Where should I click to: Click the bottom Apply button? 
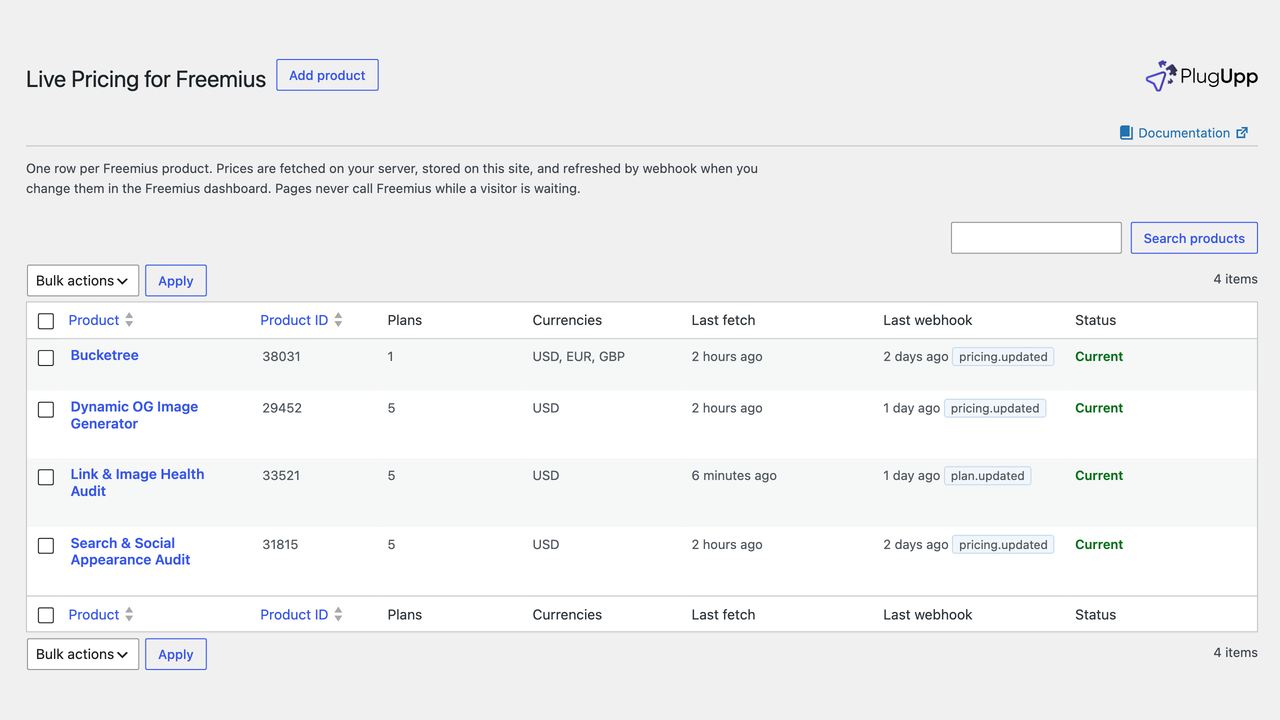tap(176, 654)
